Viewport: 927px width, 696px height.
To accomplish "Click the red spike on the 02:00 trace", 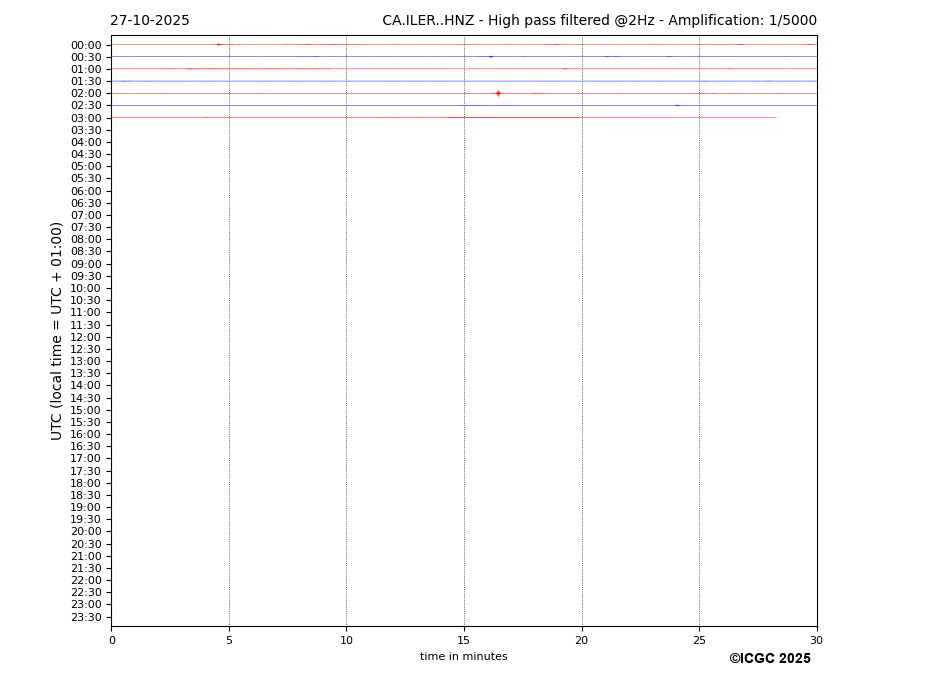I will [498, 93].
